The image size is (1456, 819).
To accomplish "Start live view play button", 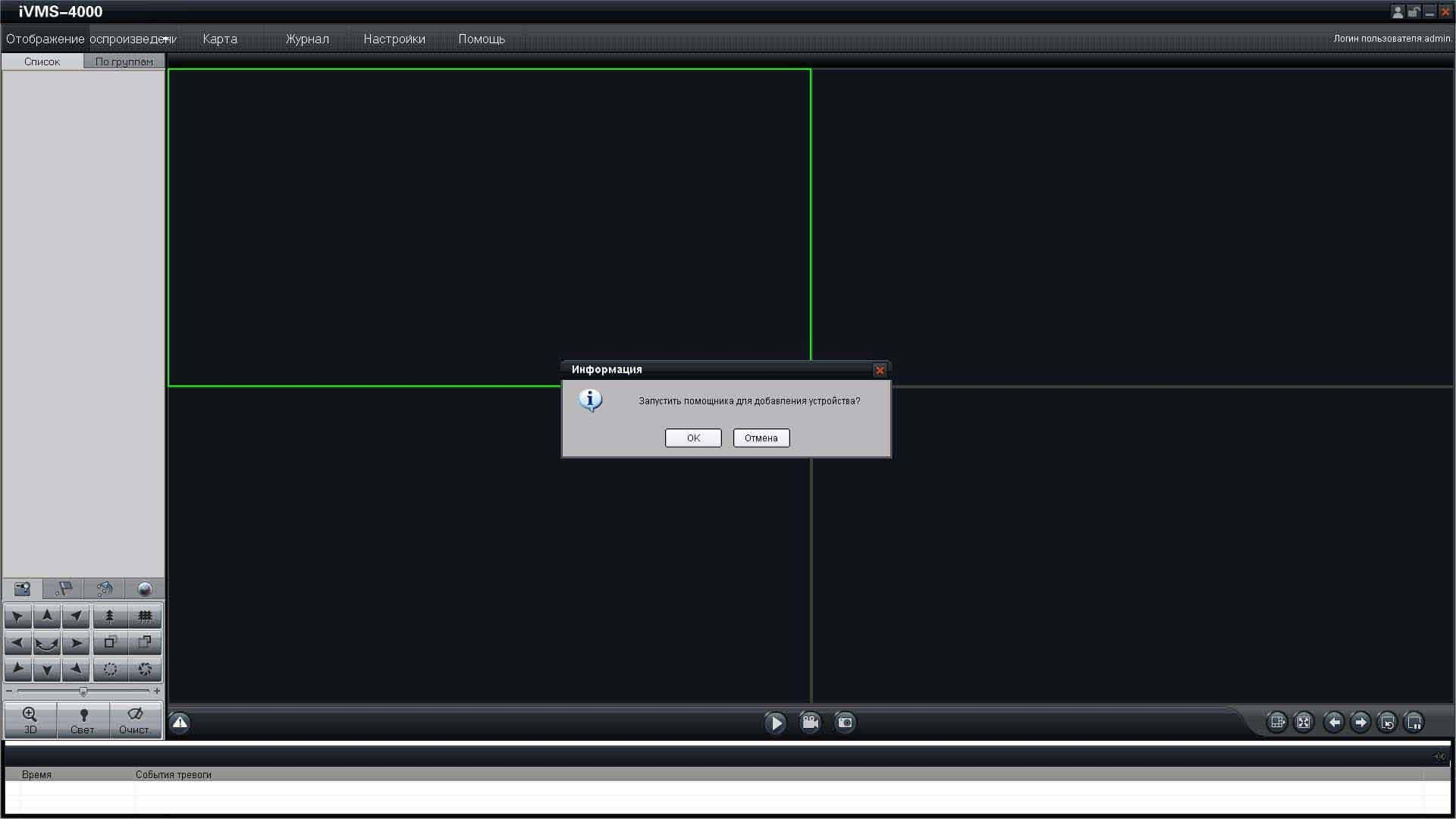I will [775, 723].
